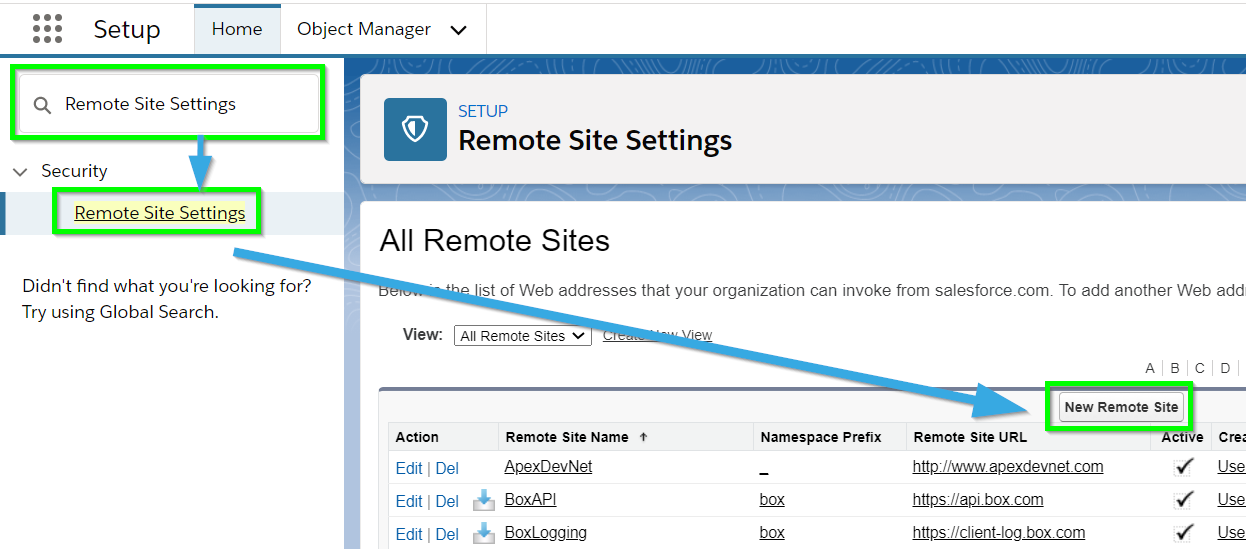The width and height of the screenshot is (1246, 549).
Task: Delete the ApexDevNet remote site
Action: [447, 468]
